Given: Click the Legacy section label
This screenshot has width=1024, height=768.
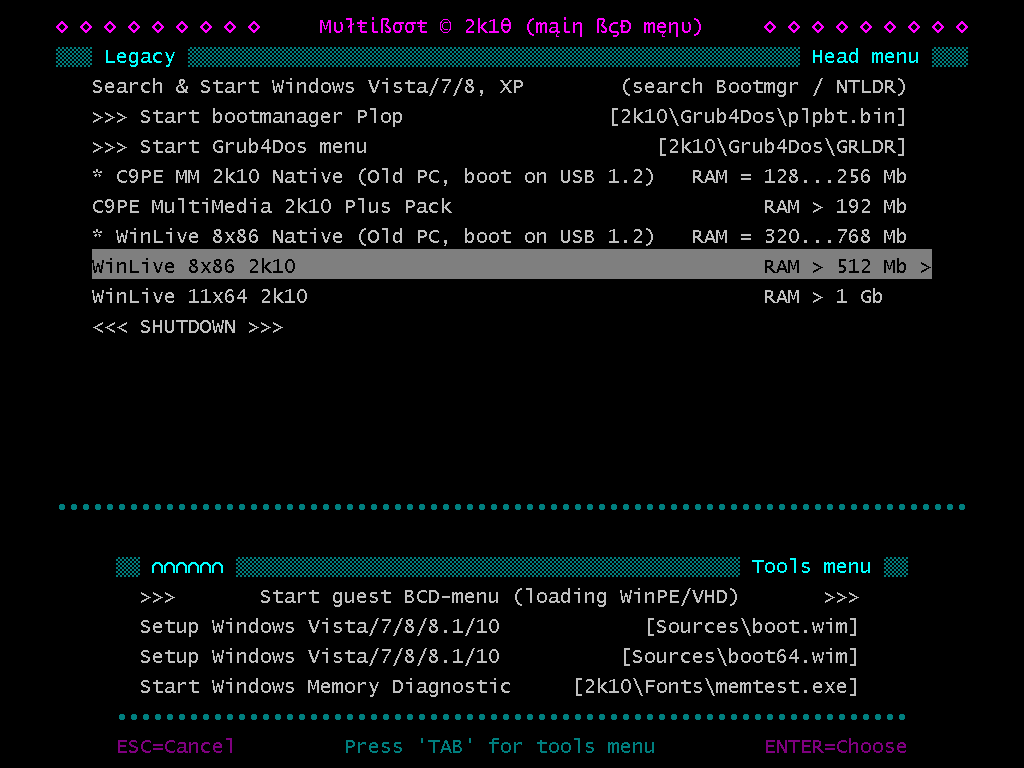Looking at the screenshot, I should click(x=140, y=57).
